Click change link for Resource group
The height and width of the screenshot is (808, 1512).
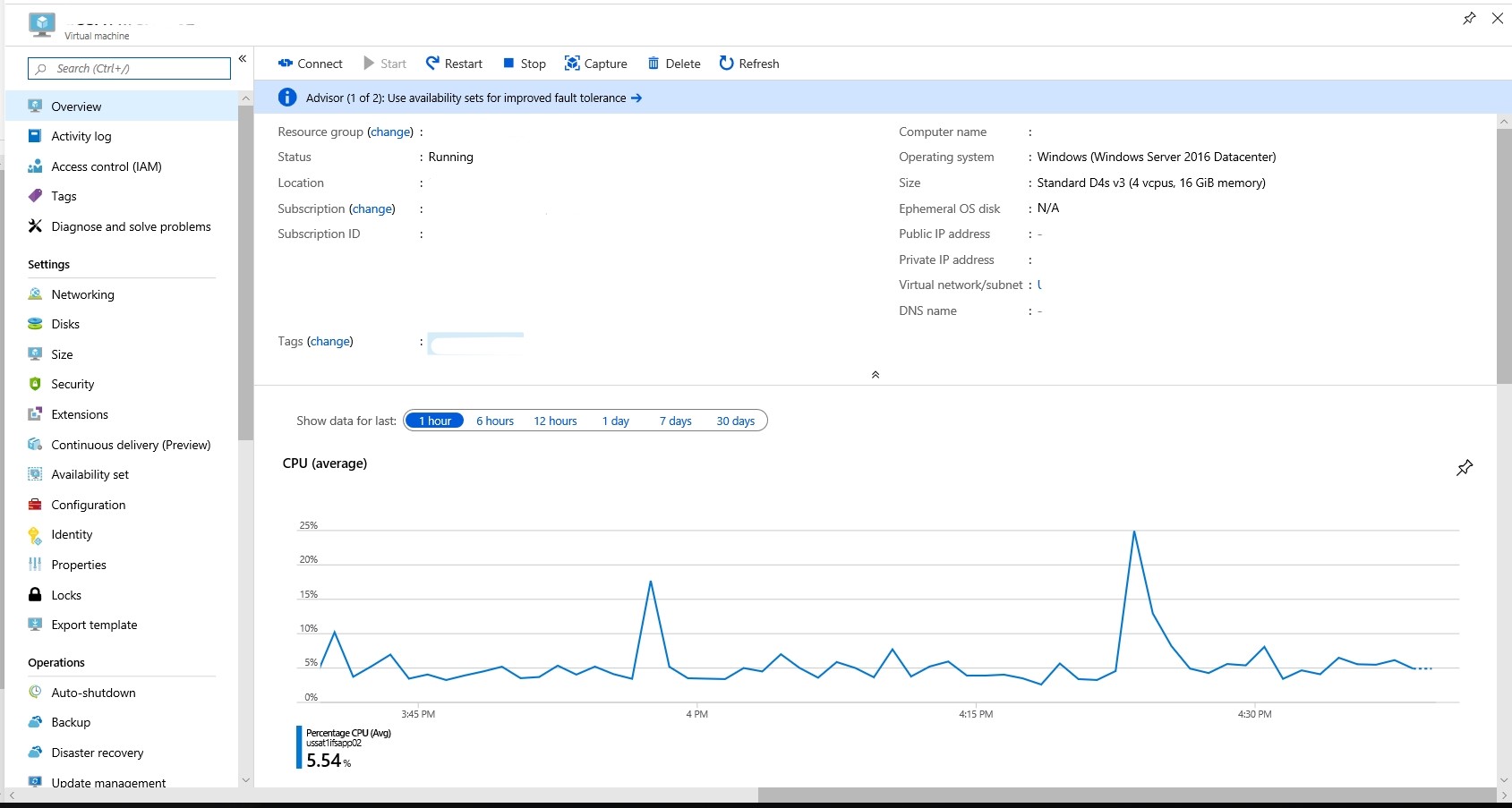(x=390, y=132)
